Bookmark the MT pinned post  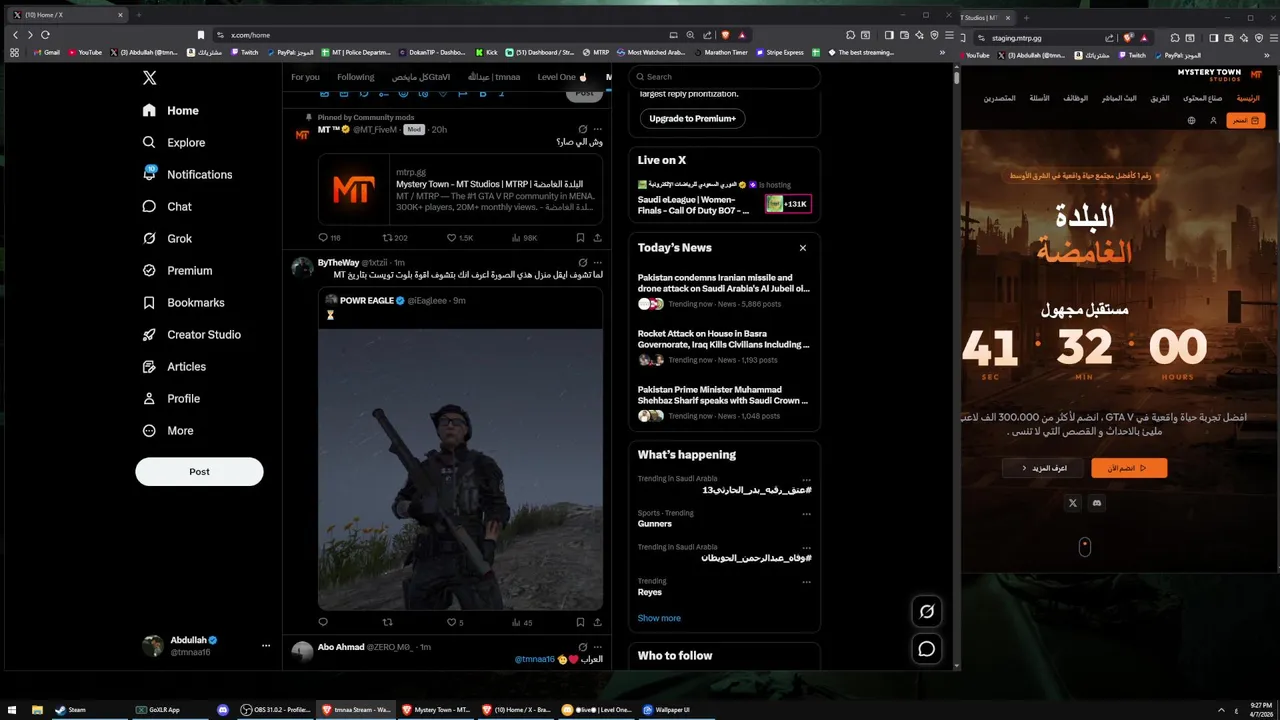coord(580,238)
